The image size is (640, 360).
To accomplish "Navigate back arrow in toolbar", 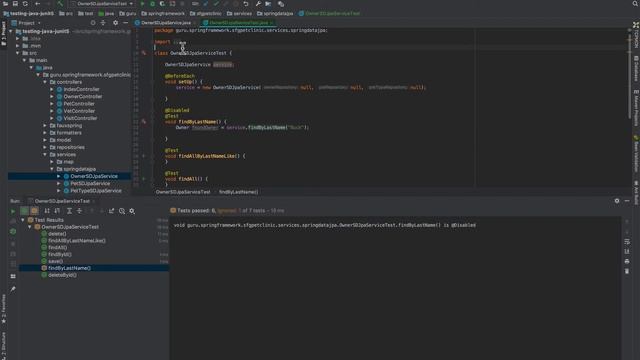I will tap(38, 4).
